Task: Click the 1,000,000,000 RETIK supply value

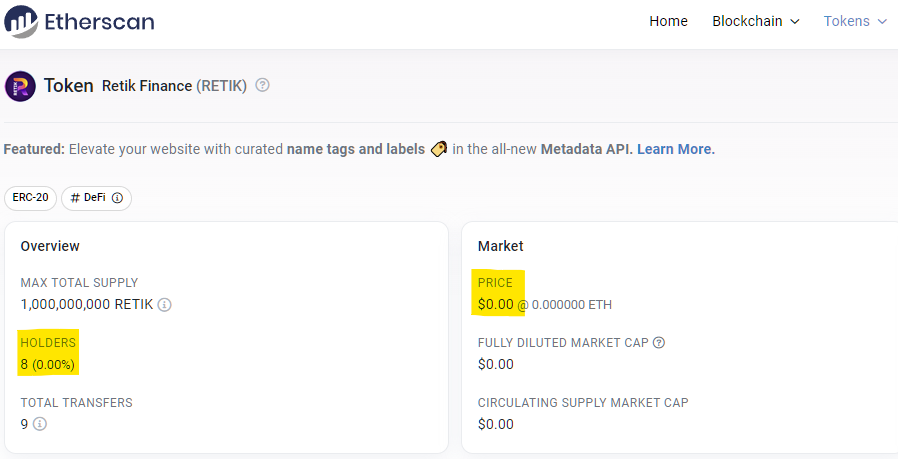Action: (87, 304)
